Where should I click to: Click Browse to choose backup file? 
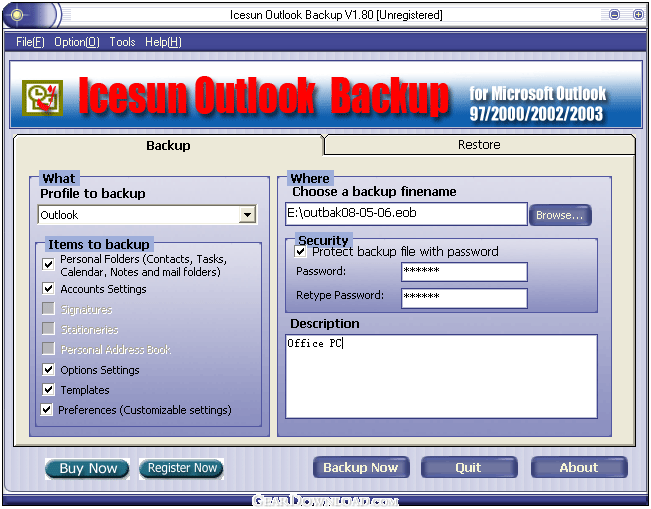click(x=560, y=215)
